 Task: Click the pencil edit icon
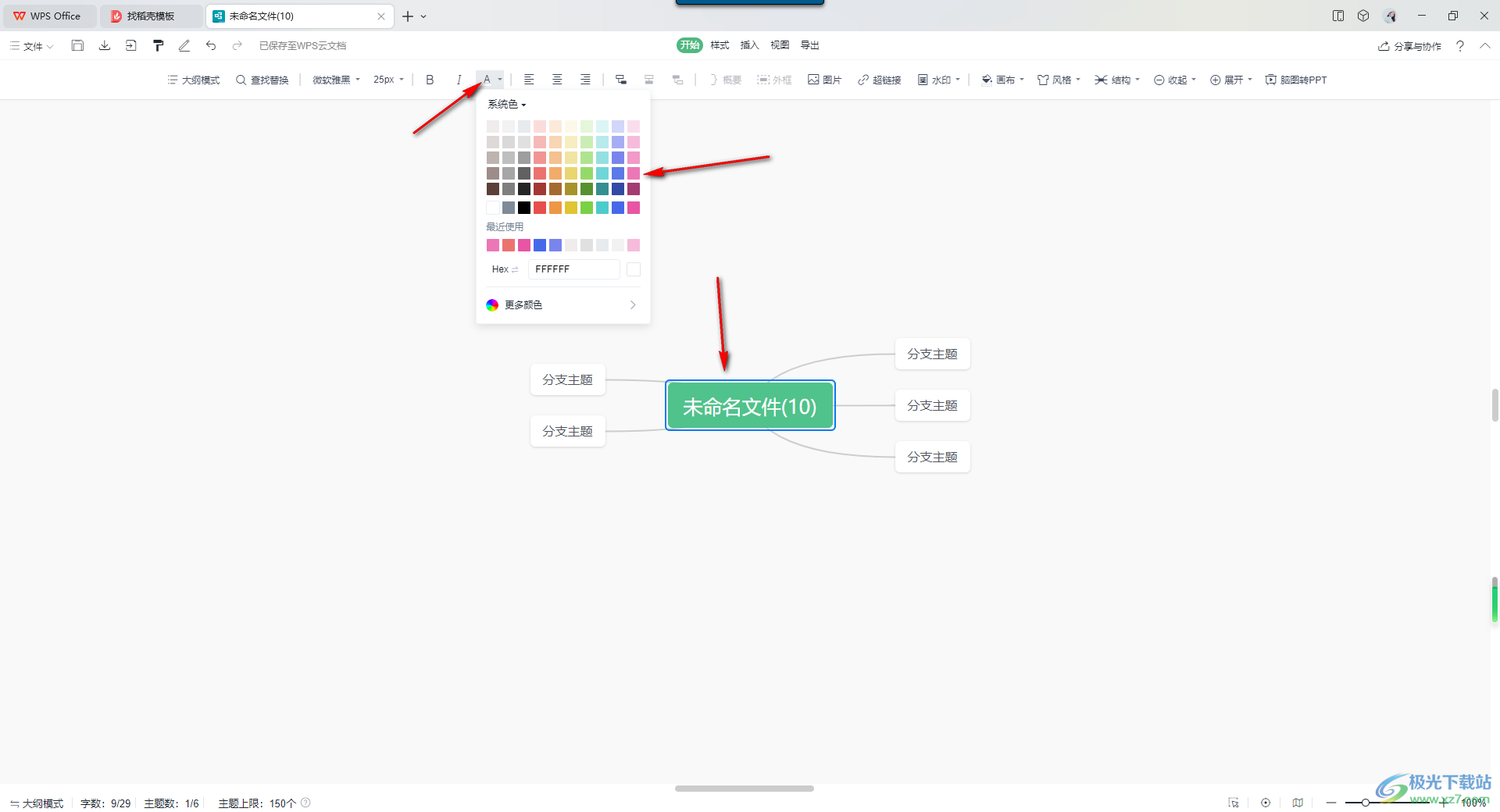184,45
